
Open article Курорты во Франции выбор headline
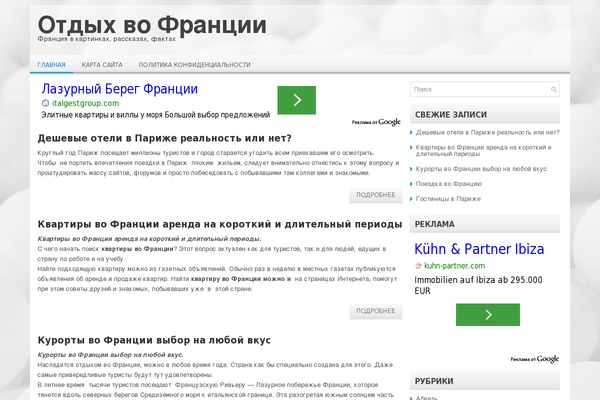click(154, 340)
